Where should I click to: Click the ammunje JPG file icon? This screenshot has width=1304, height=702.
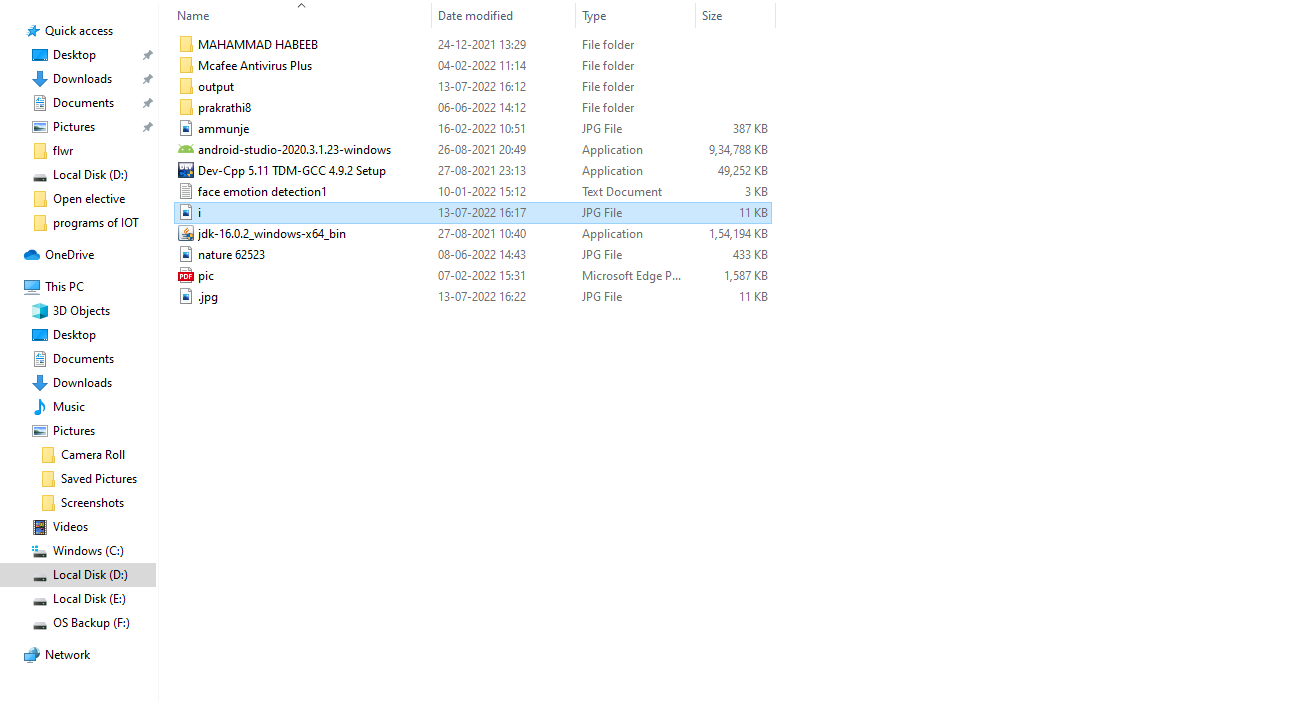(186, 128)
